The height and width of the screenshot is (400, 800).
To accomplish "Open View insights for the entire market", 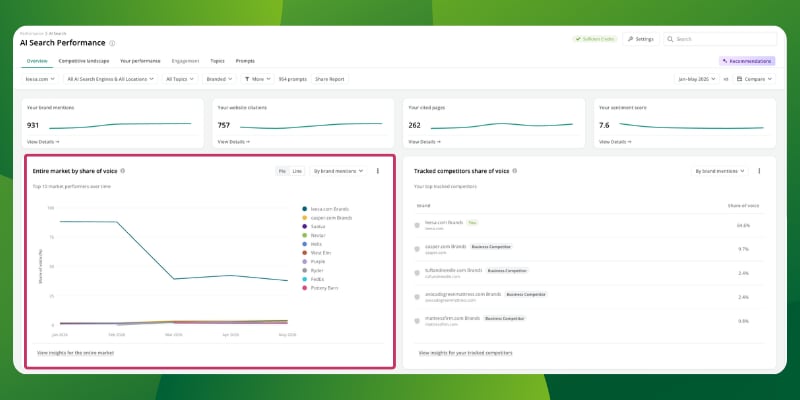I will coord(76,353).
